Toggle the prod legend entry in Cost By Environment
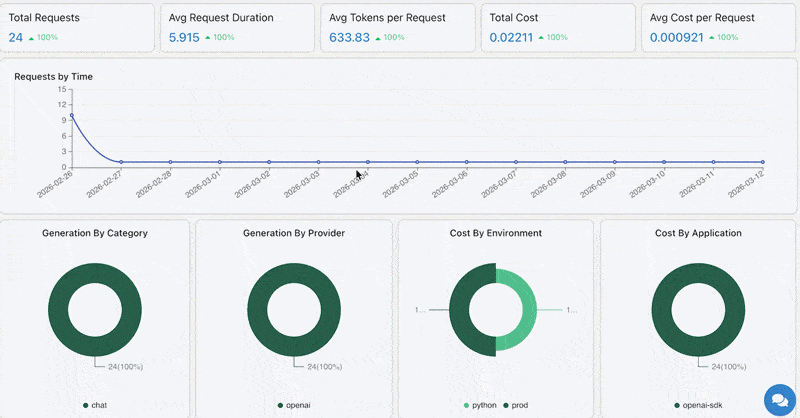The height and width of the screenshot is (418, 800). coord(516,405)
